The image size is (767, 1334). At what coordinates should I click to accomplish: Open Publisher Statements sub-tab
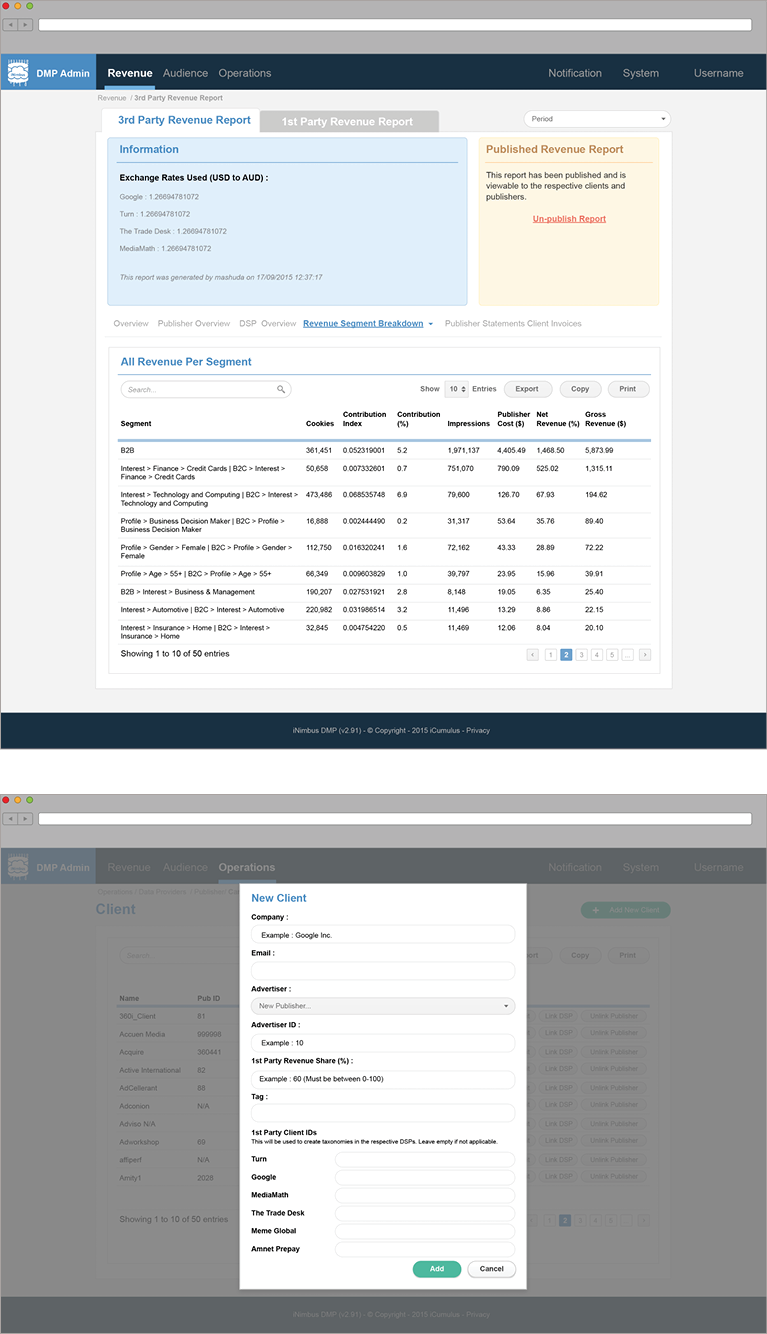tap(482, 324)
